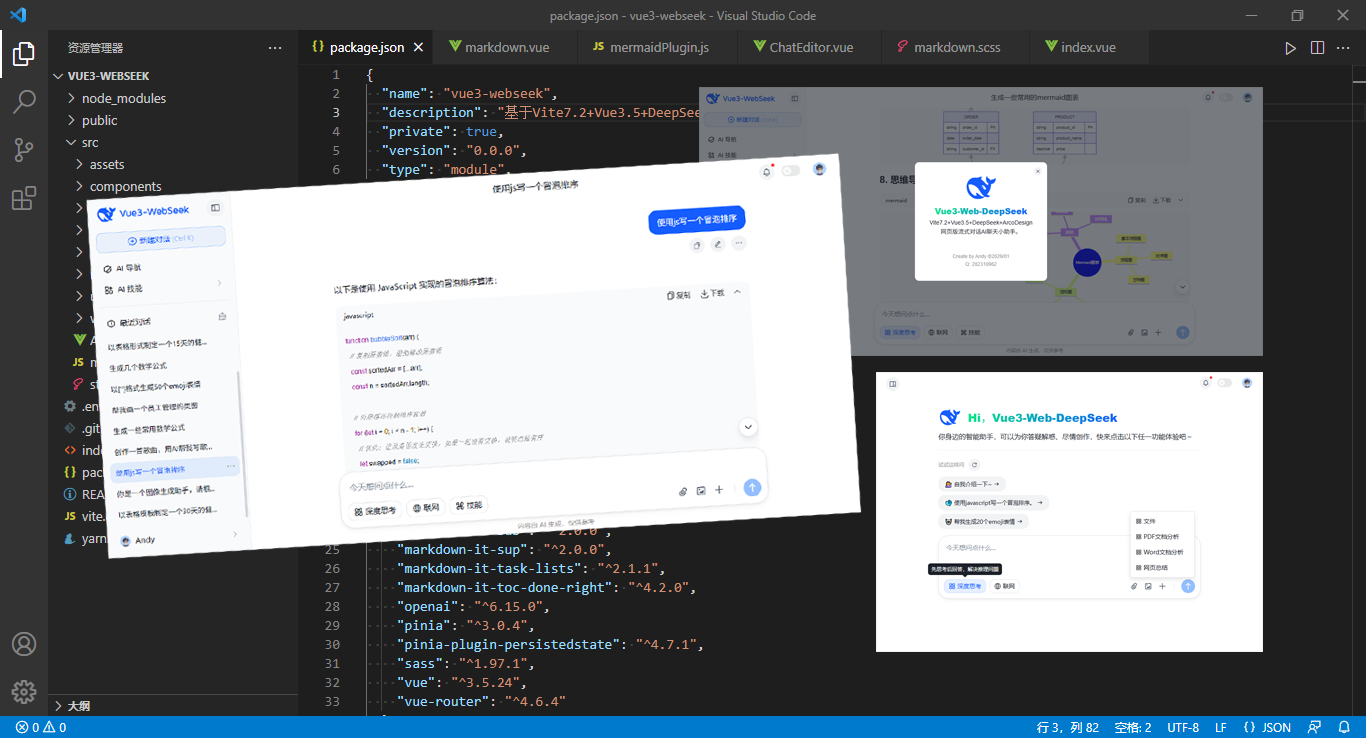Close the Vue3-Web-DeepSeek about dialog
This screenshot has width=1366, height=738.
click(x=1037, y=171)
